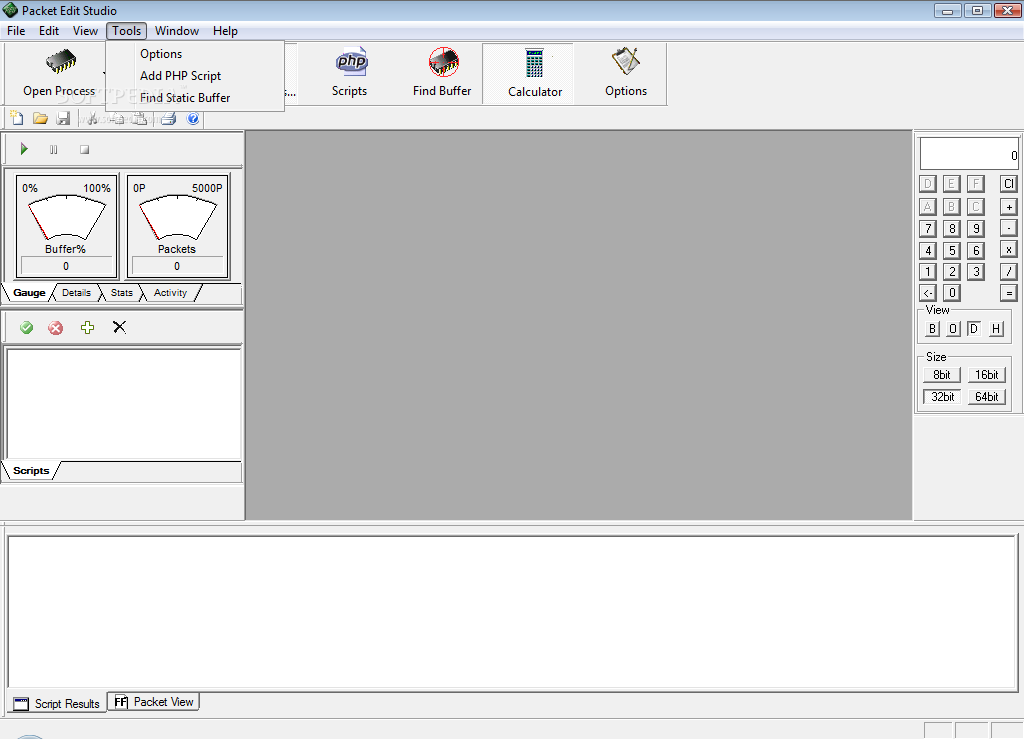
Task: Click the green checkmark enable script icon
Action: (26, 327)
